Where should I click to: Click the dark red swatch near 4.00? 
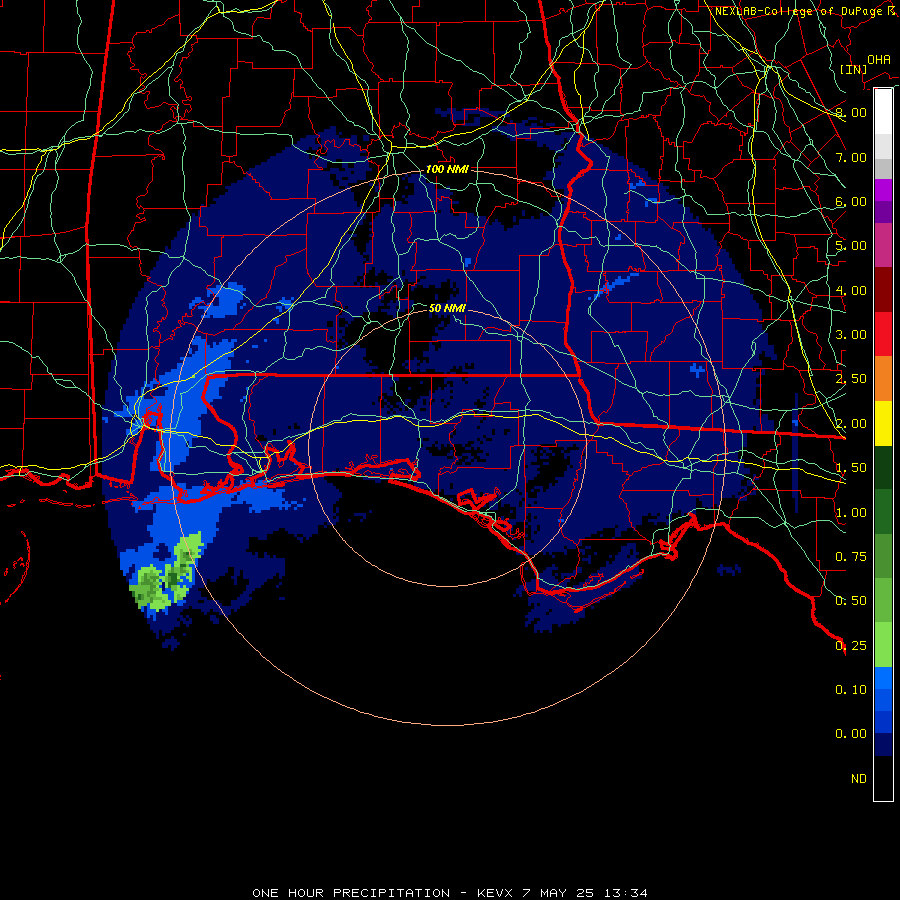click(883, 290)
